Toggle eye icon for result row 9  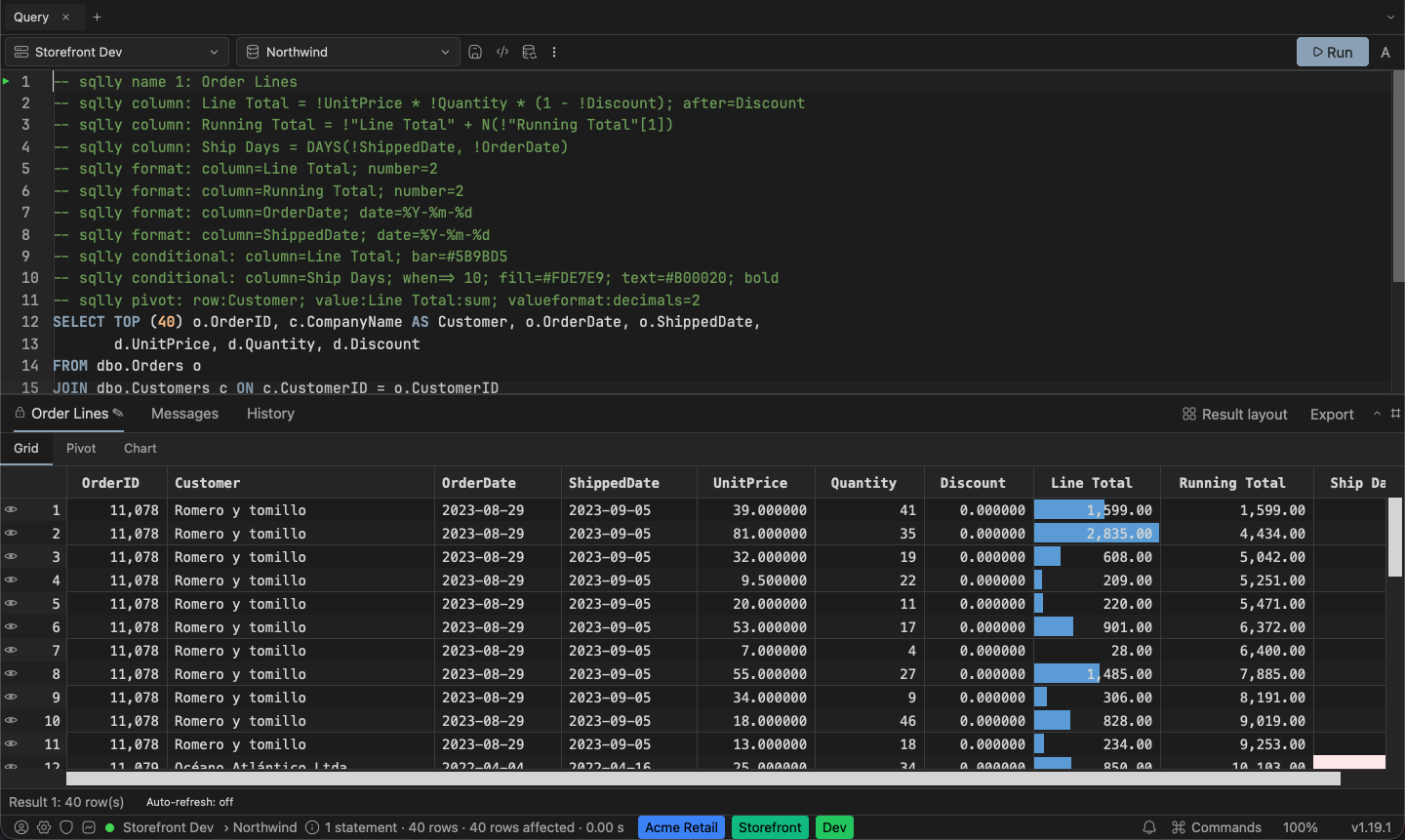click(x=11, y=697)
